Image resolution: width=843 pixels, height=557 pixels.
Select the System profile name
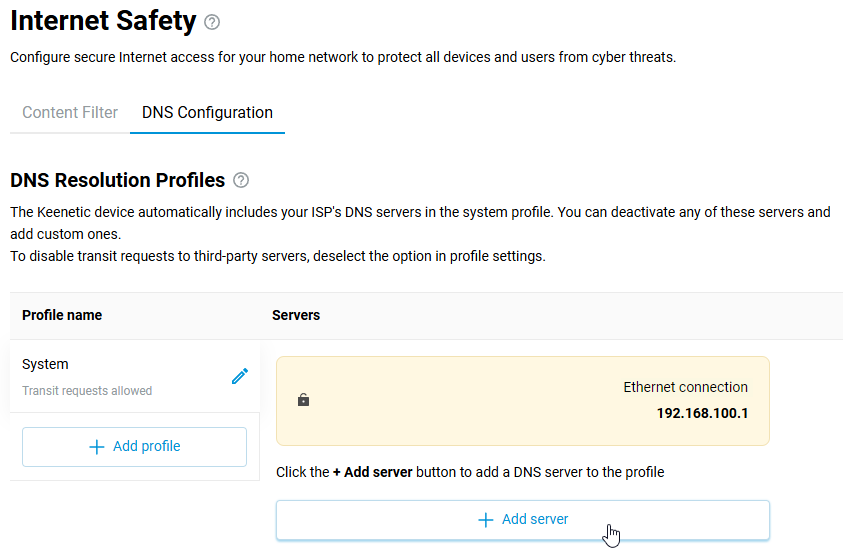click(x=45, y=365)
